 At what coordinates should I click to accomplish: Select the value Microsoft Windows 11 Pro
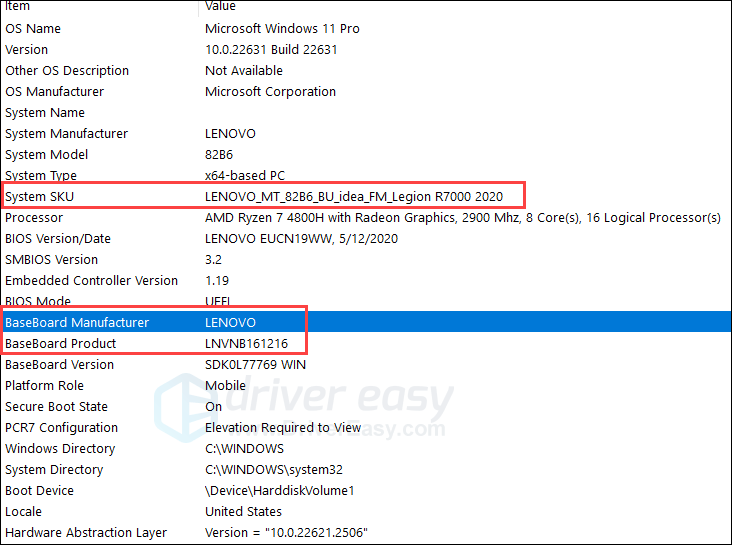[x=282, y=28]
